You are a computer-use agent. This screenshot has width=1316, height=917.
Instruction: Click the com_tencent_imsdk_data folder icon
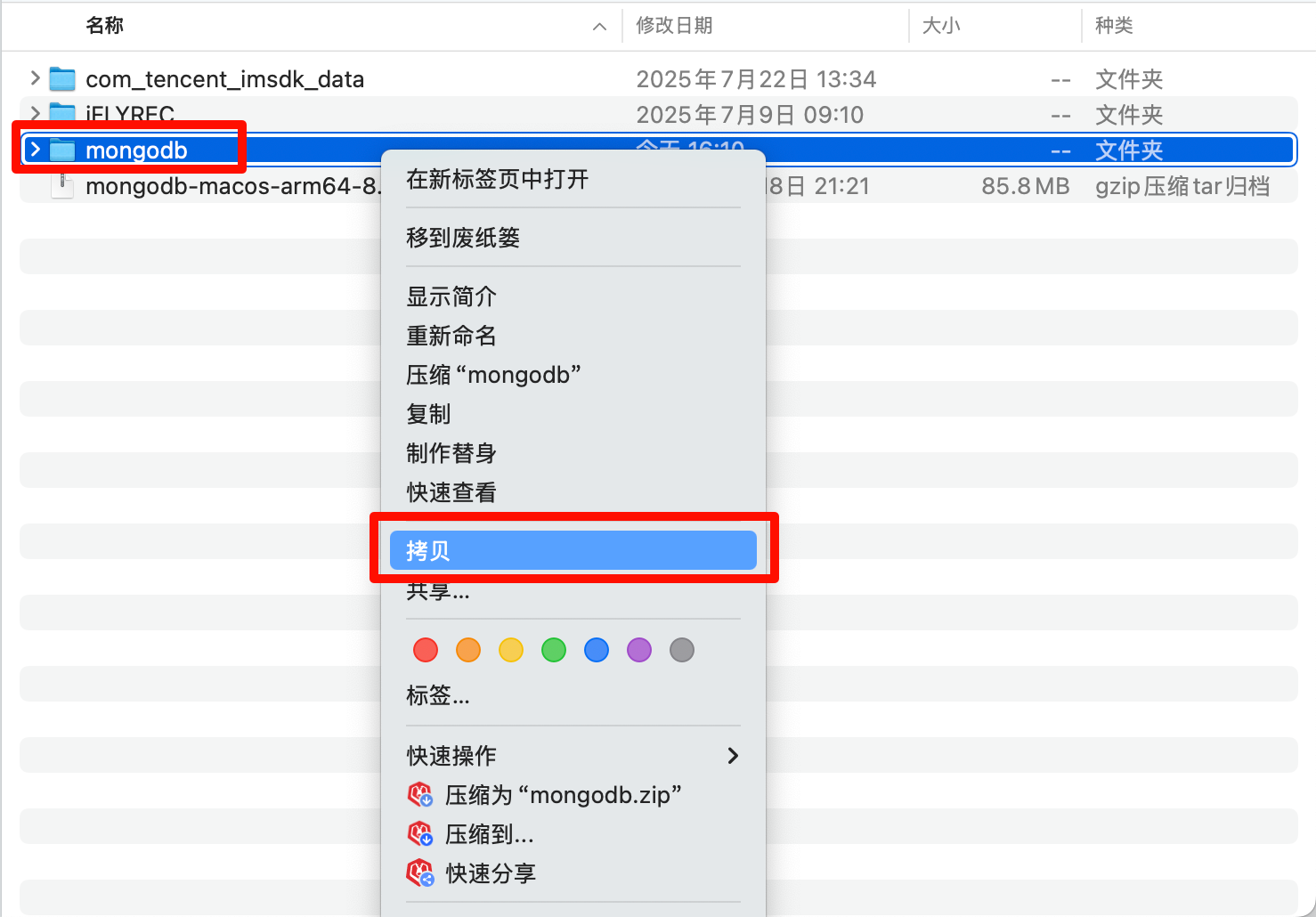[x=62, y=79]
